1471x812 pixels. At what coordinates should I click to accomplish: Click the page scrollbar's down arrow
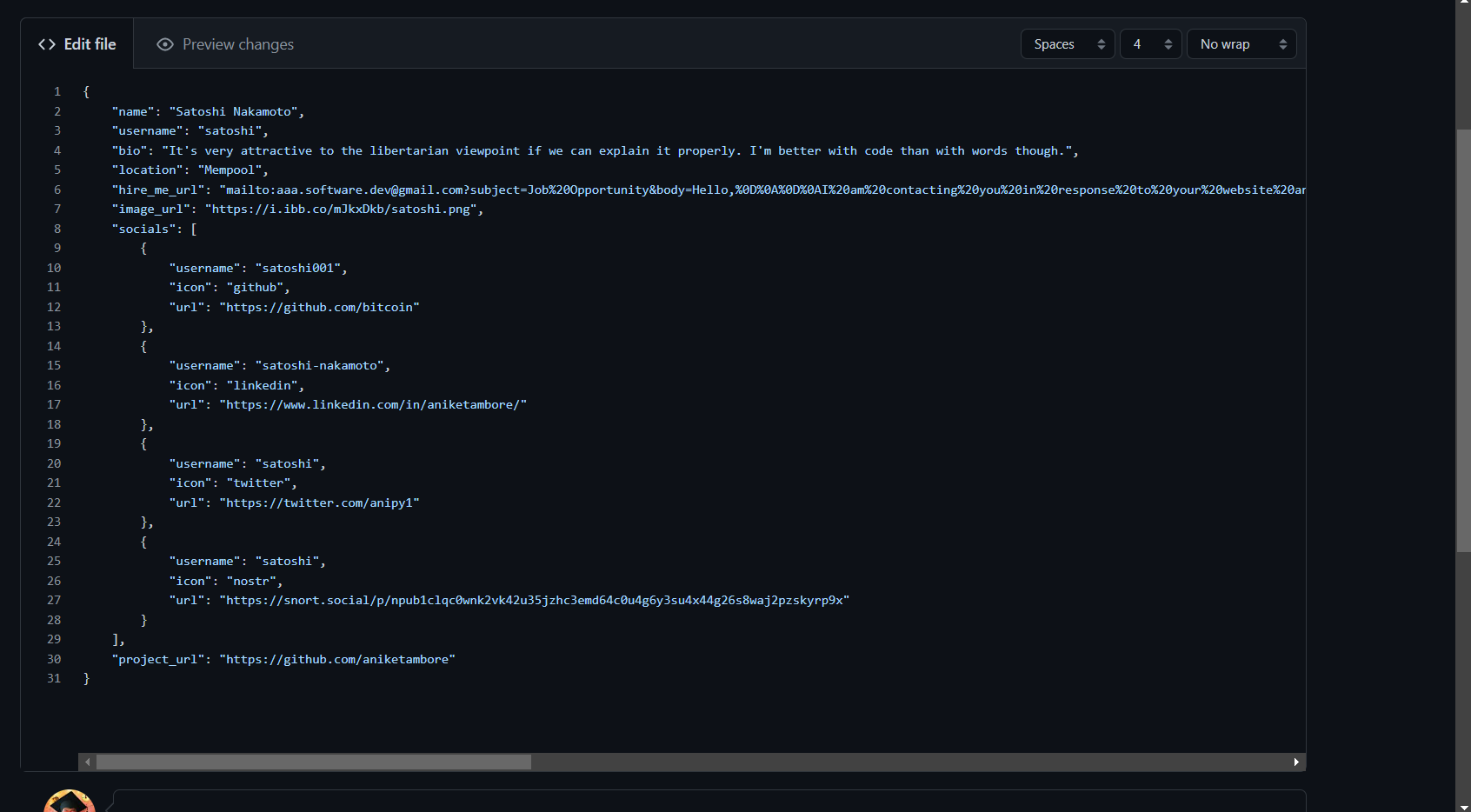coord(1463,806)
